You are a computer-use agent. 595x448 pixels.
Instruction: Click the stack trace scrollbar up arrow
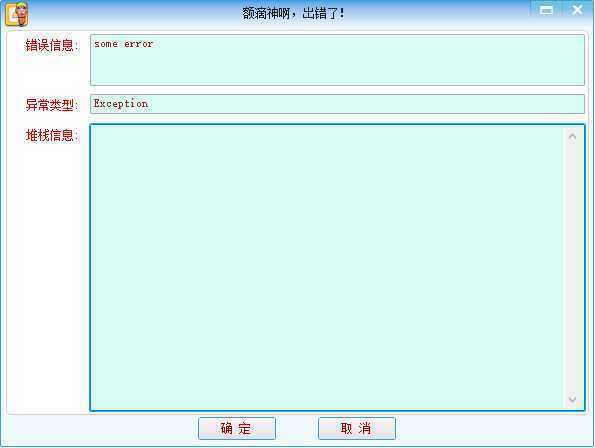point(573,136)
